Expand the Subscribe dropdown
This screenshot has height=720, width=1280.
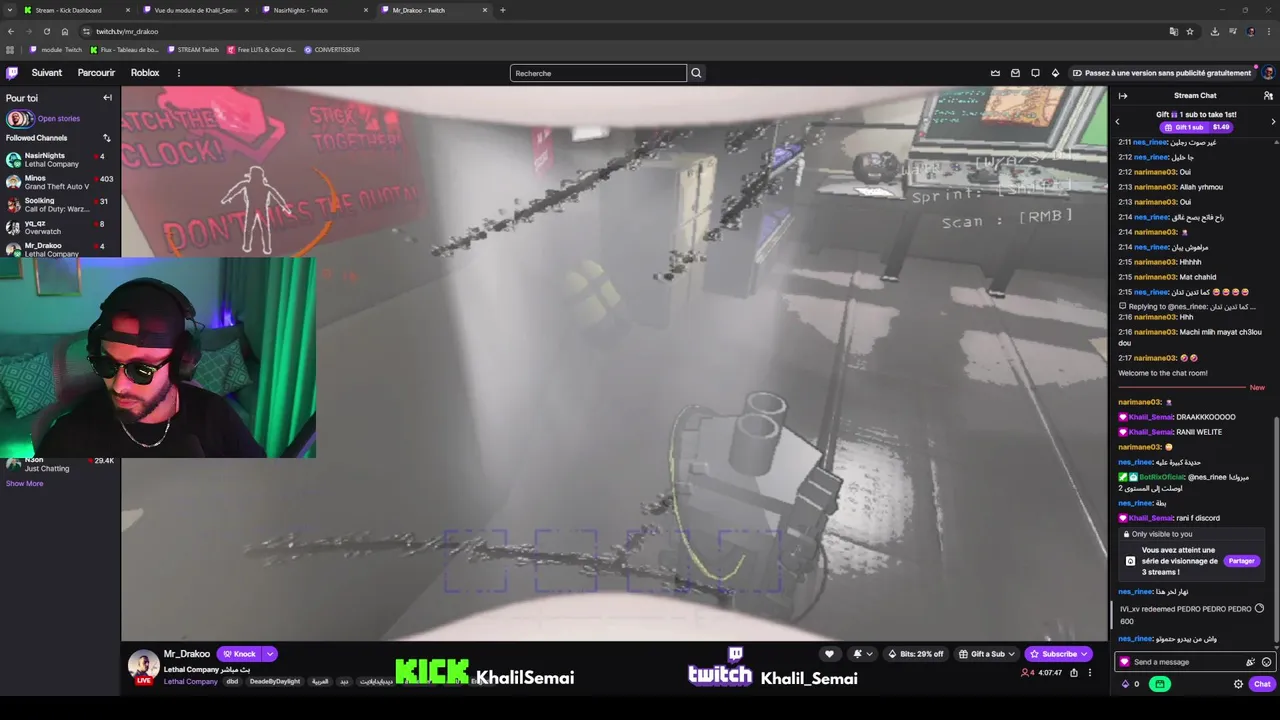pyautogui.click(x=1084, y=654)
